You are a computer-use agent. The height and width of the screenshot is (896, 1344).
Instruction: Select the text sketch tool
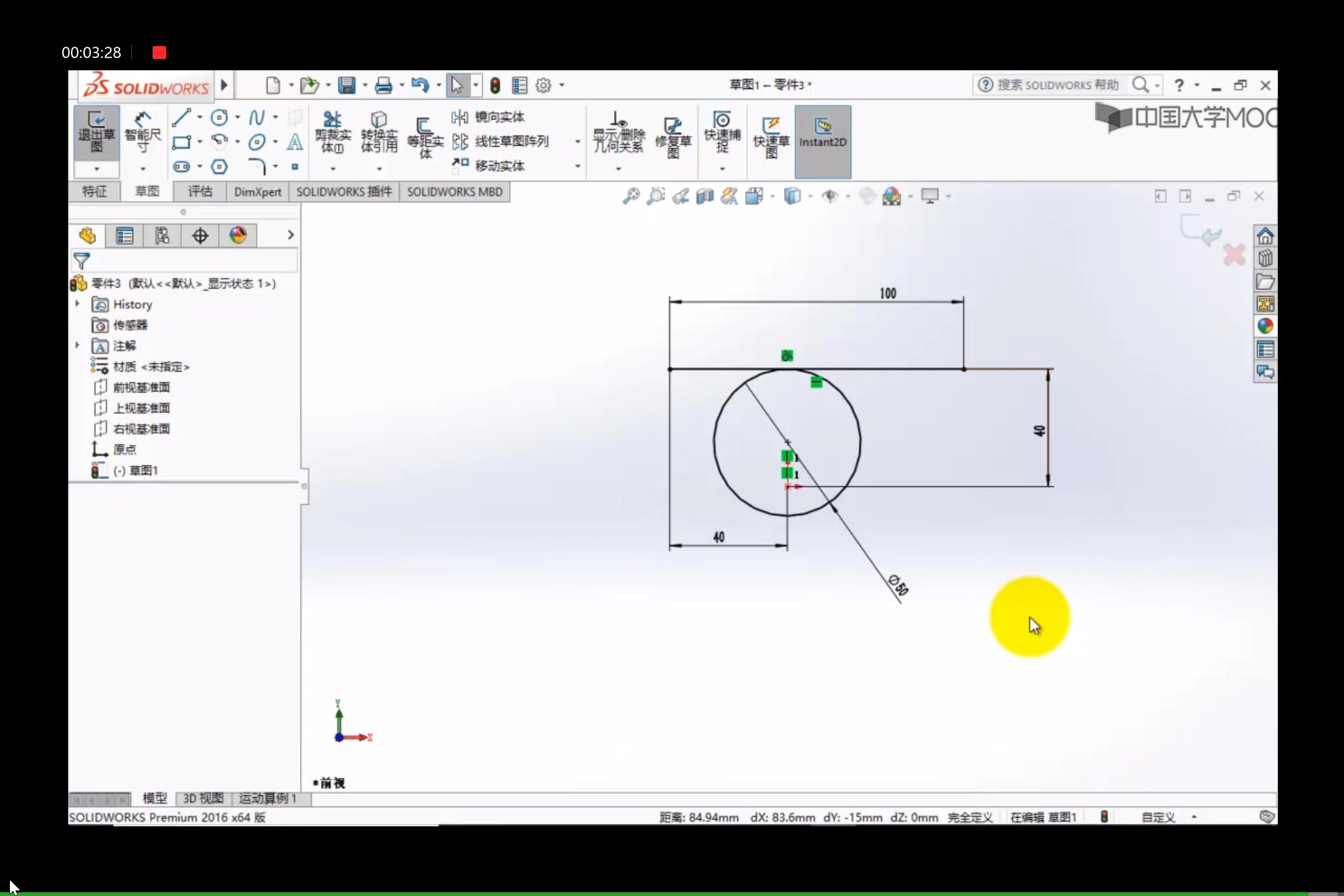[294, 142]
